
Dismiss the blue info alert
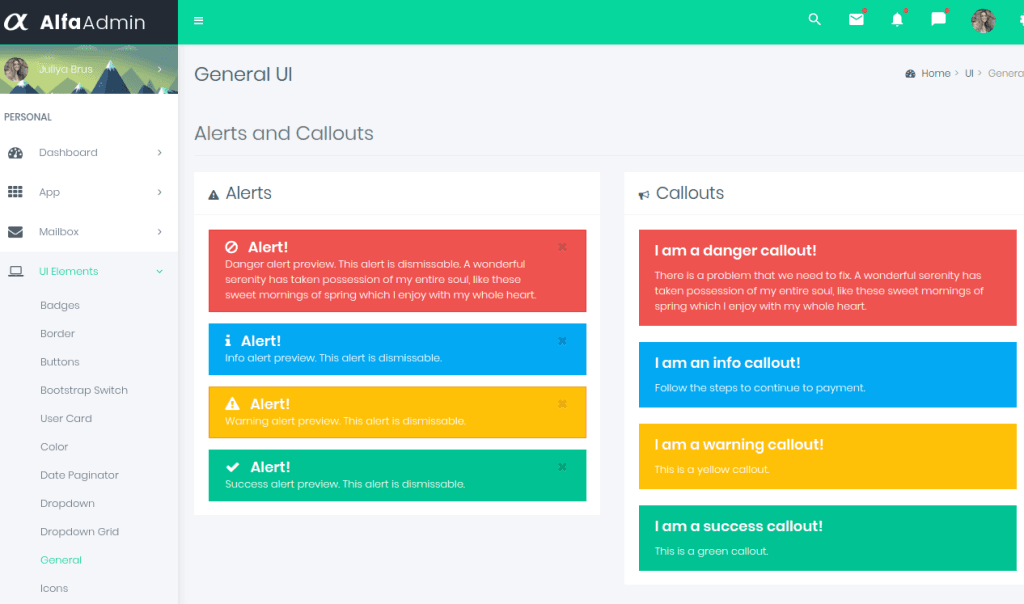562,341
